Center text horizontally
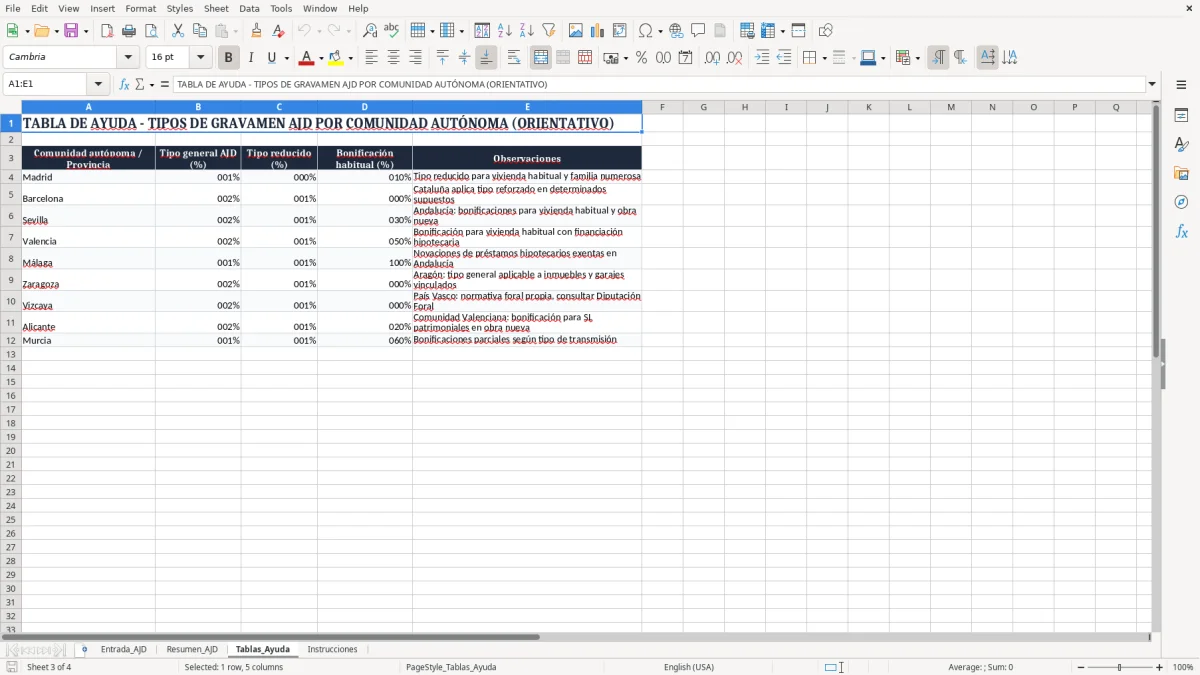The height and width of the screenshot is (675, 1200). click(x=393, y=58)
